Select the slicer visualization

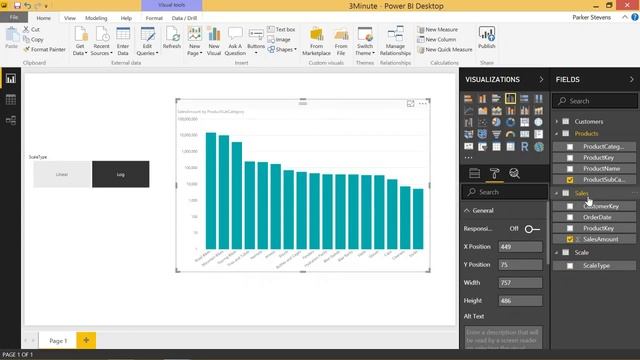tap(482, 147)
